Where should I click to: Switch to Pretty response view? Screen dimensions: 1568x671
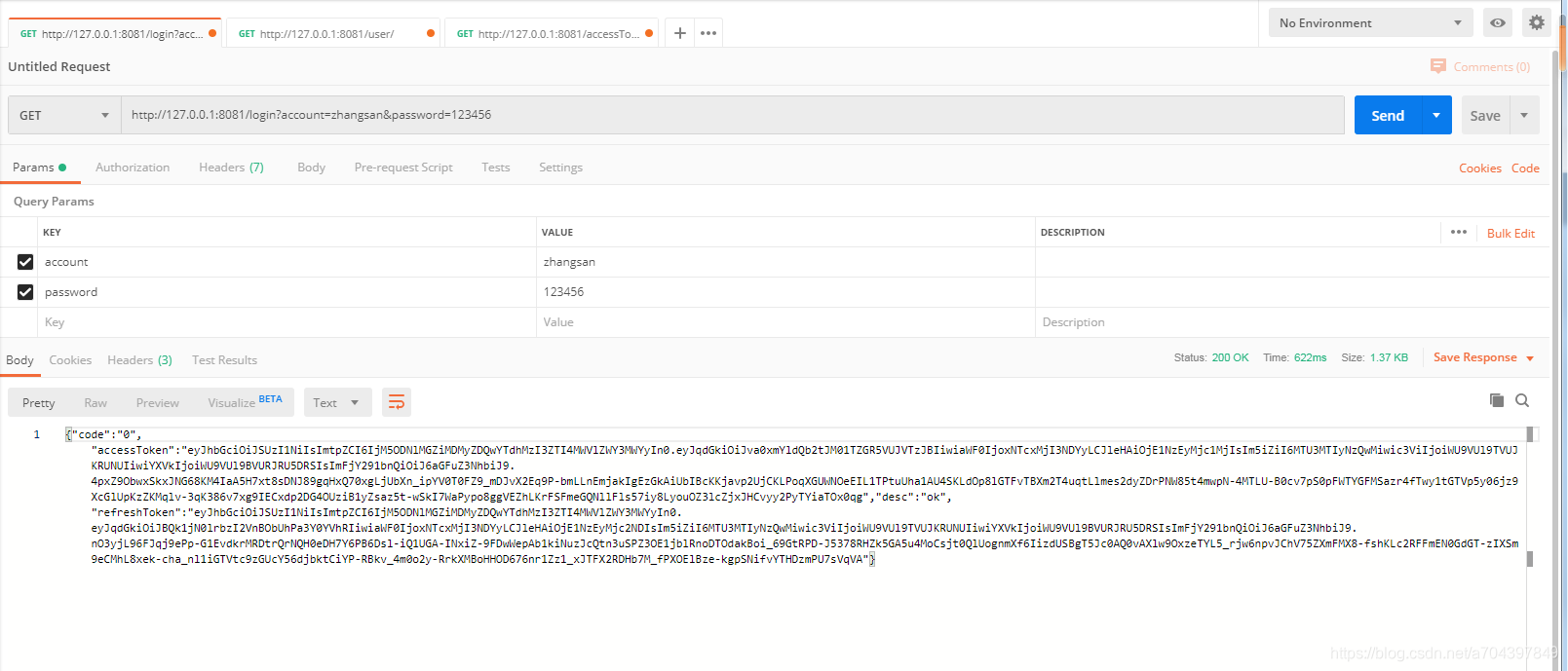39,402
